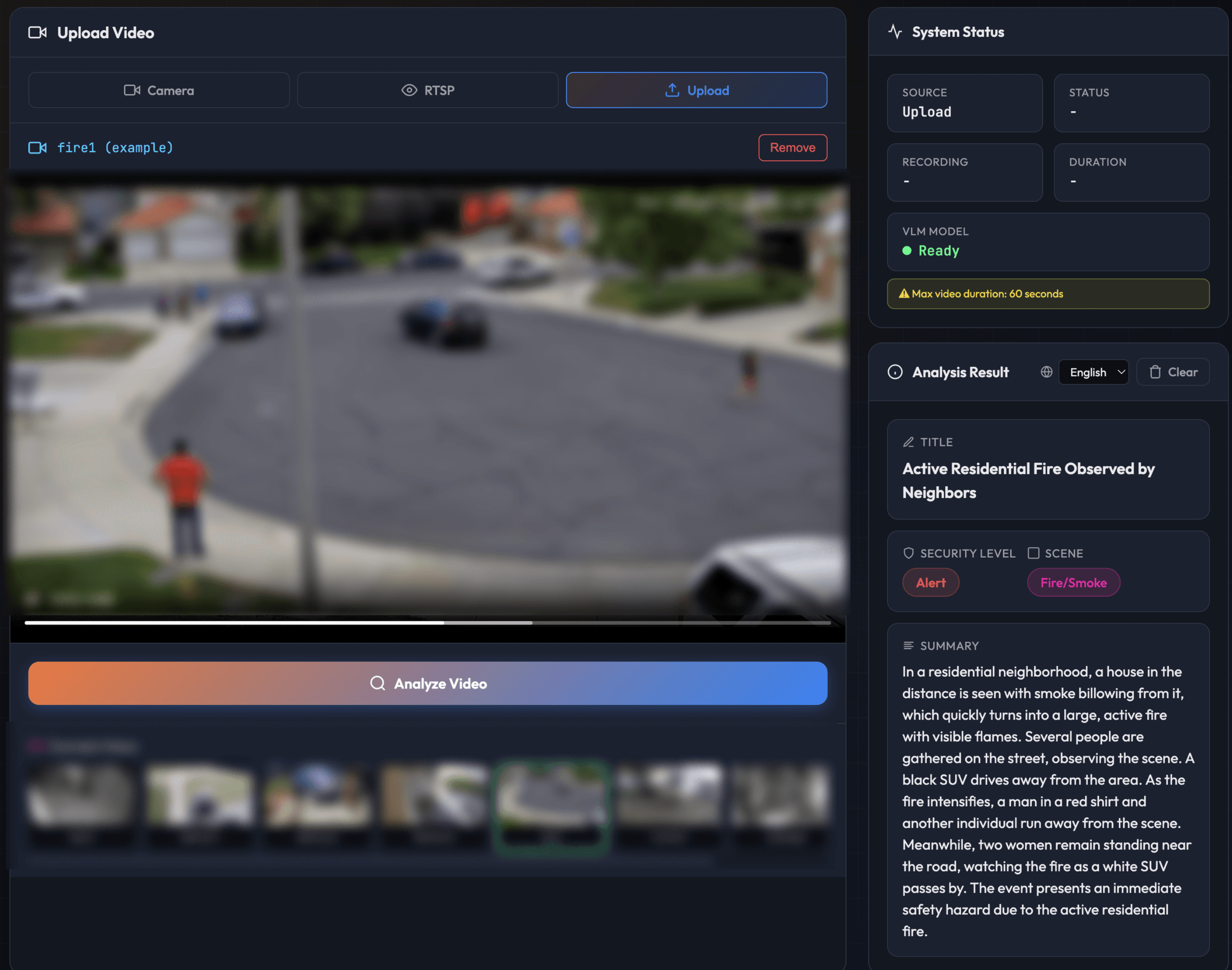Click the lines icon next to SUMMARY

point(908,646)
